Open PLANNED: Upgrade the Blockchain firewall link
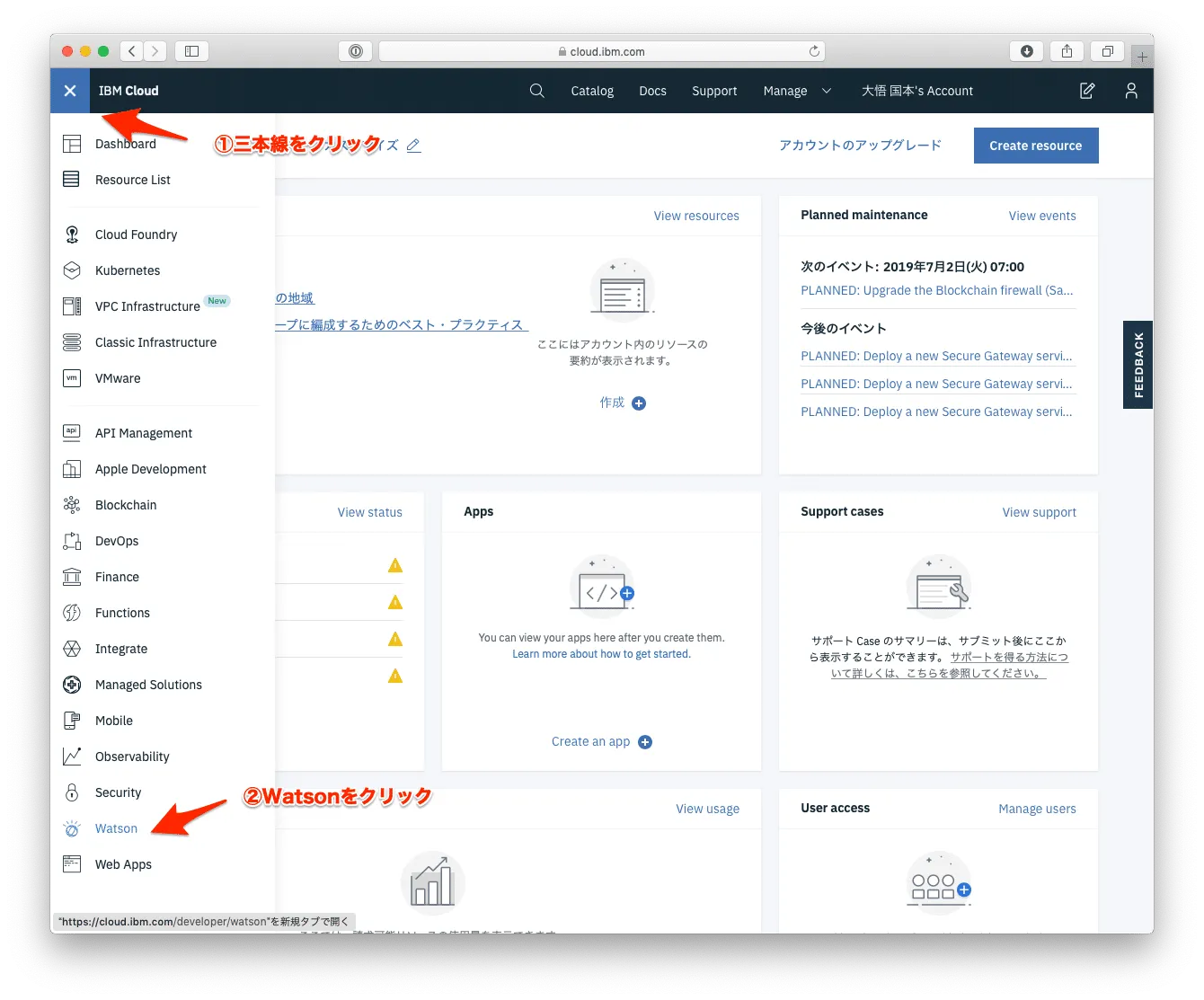This screenshot has height=1000, width=1204. pyautogui.click(x=937, y=290)
